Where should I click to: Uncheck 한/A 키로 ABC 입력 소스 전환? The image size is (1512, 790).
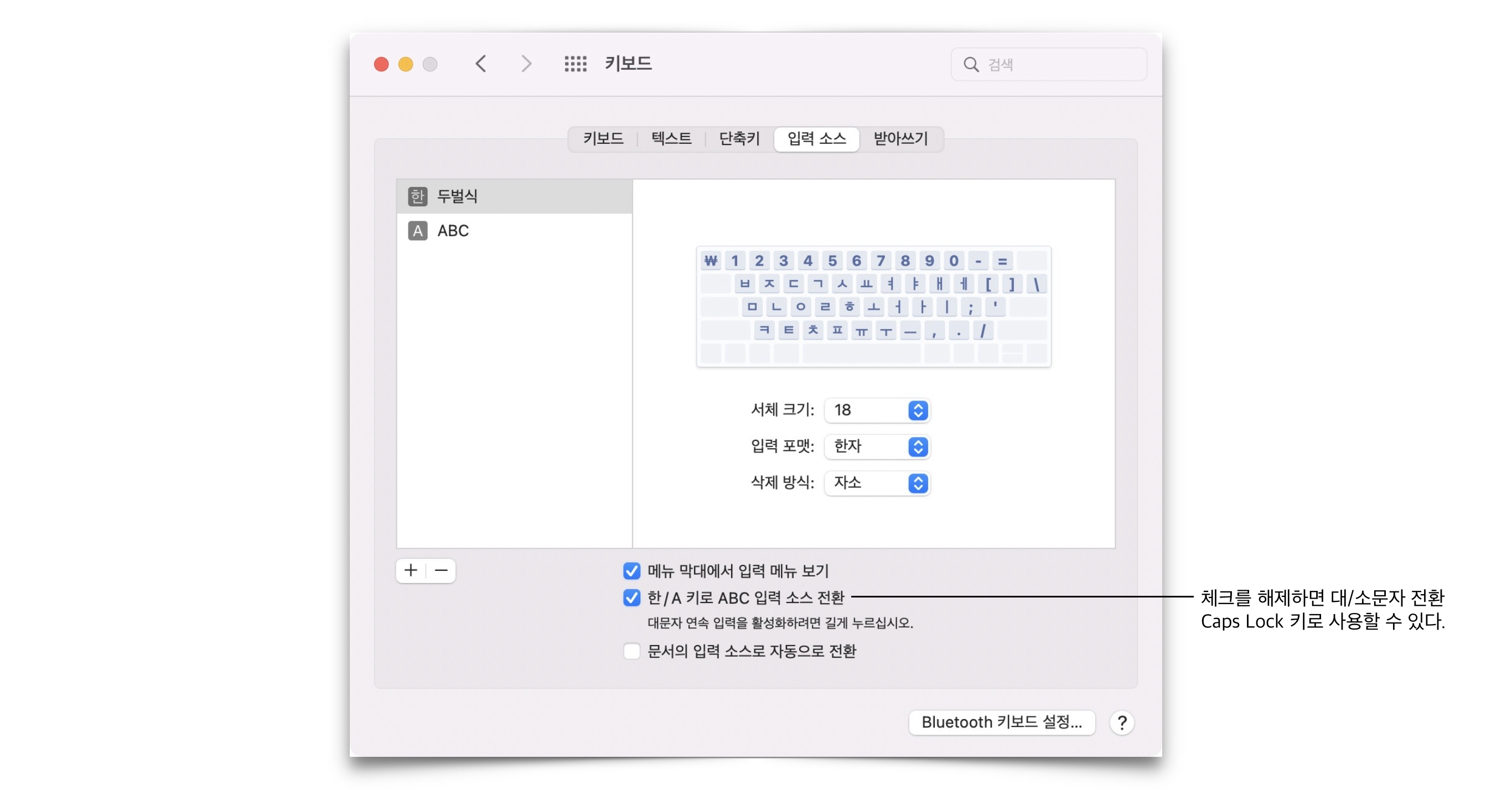coord(631,597)
